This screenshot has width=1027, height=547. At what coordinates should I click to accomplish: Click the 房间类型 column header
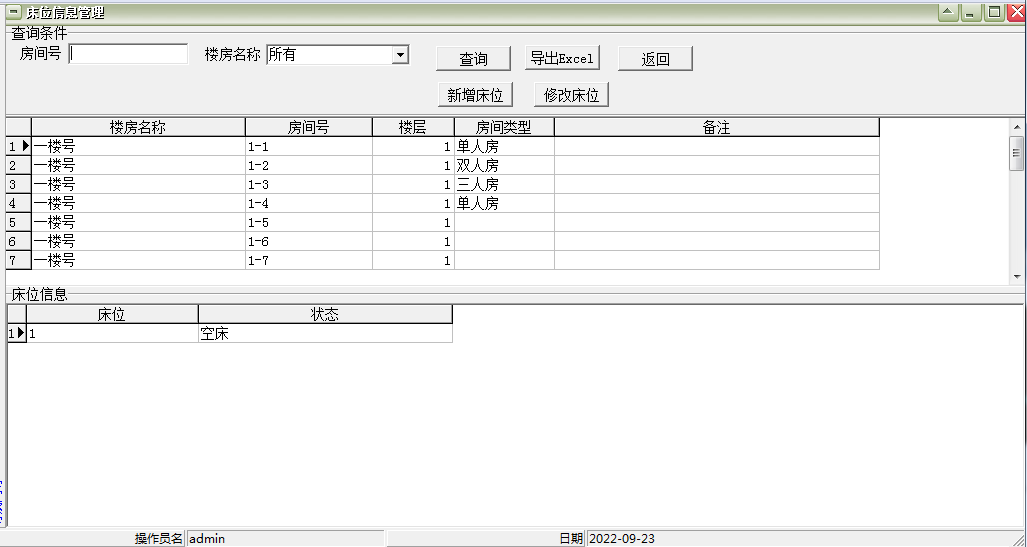(504, 127)
